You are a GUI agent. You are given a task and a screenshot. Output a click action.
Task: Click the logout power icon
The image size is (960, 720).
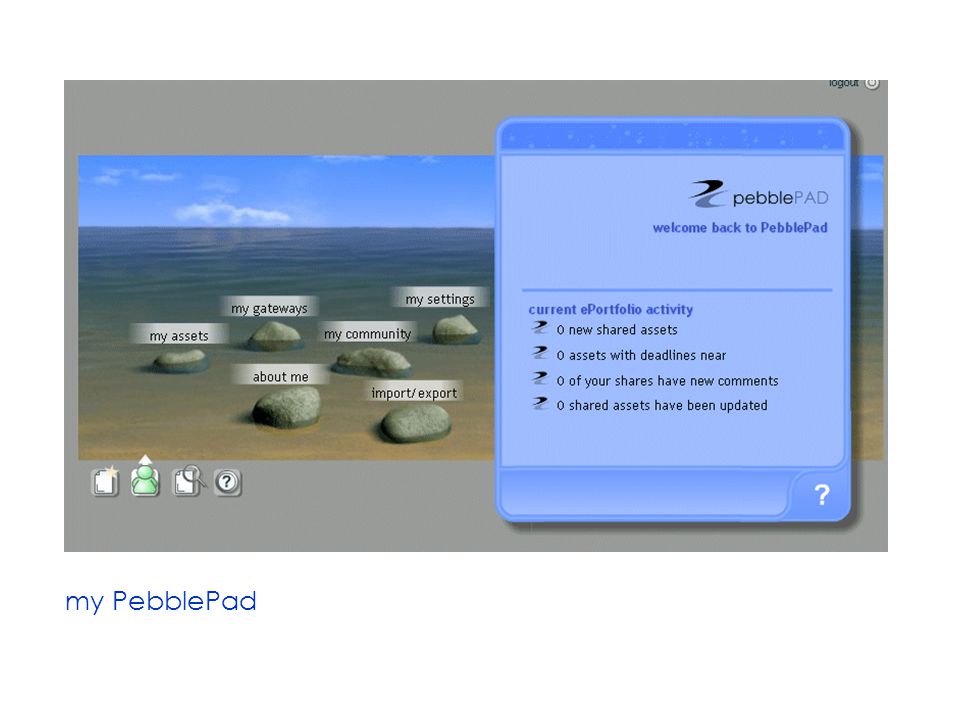coord(872,83)
